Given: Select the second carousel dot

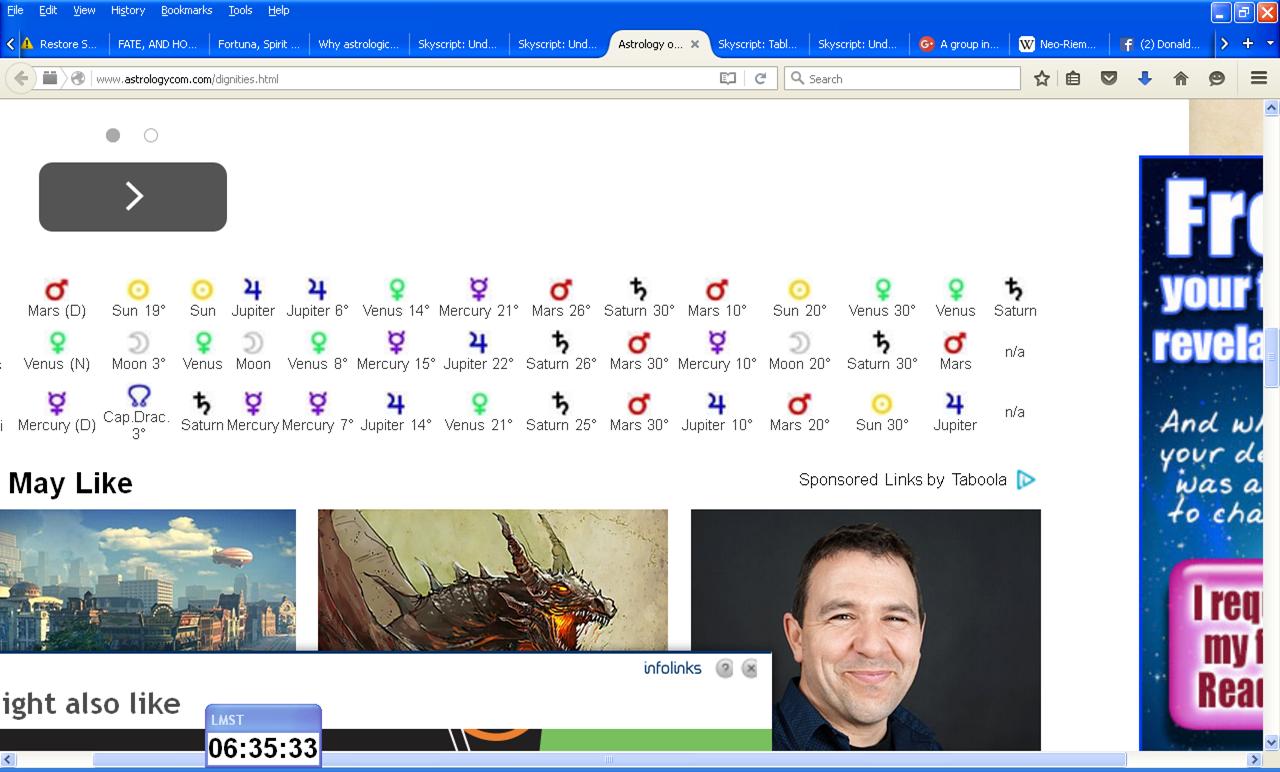Looking at the screenshot, I should click(x=151, y=135).
